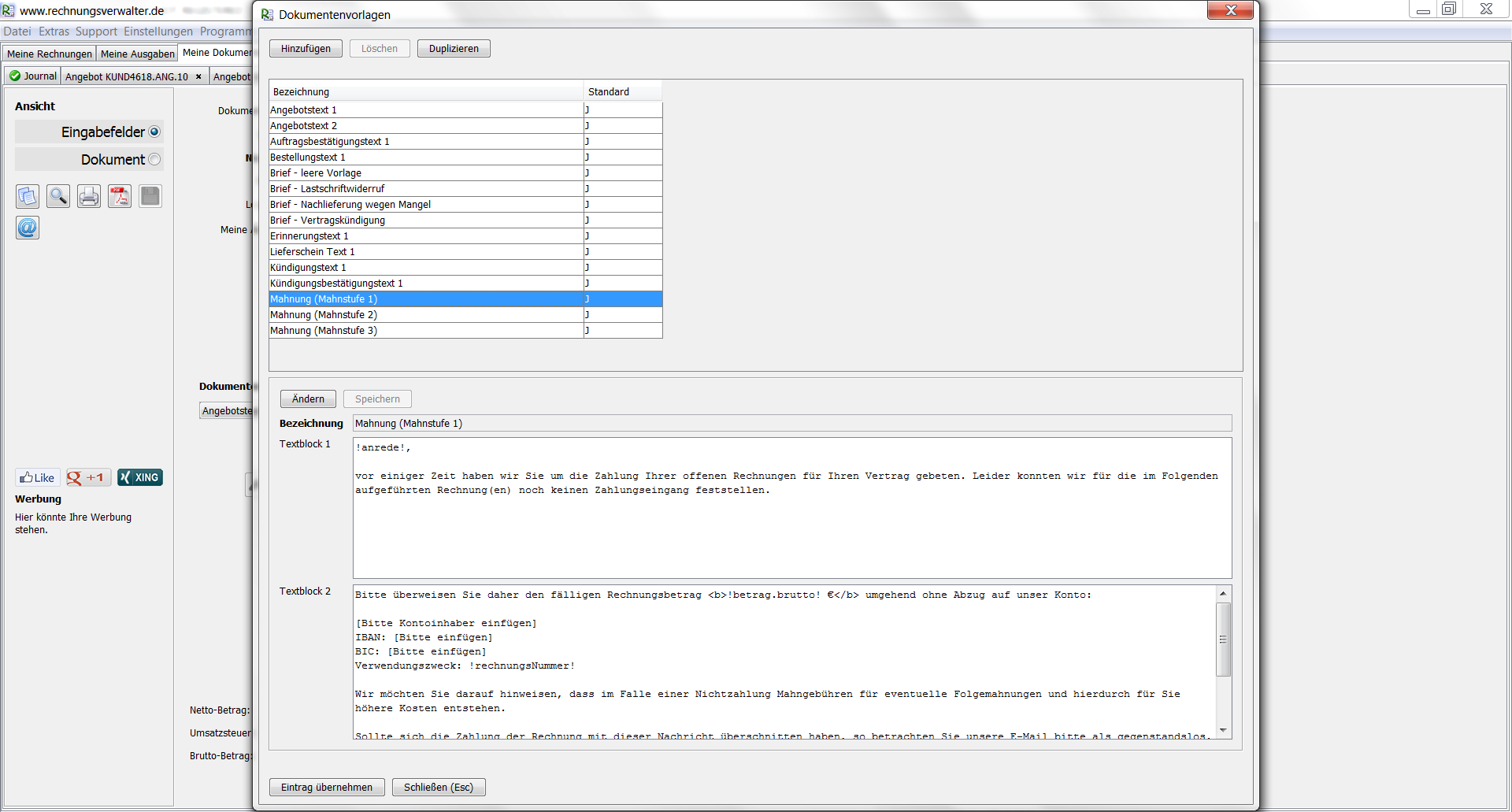
Task: Send by email using @ icon
Action: pyautogui.click(x=28, y=228)
